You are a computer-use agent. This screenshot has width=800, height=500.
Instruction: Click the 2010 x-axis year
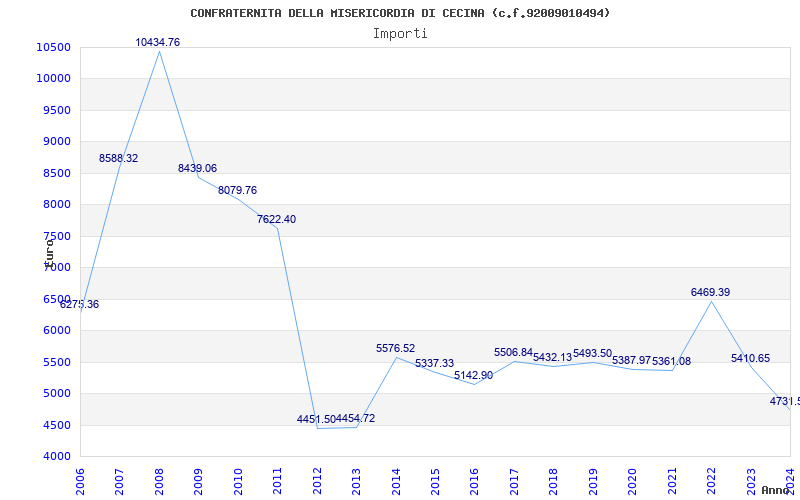(238, 482)
